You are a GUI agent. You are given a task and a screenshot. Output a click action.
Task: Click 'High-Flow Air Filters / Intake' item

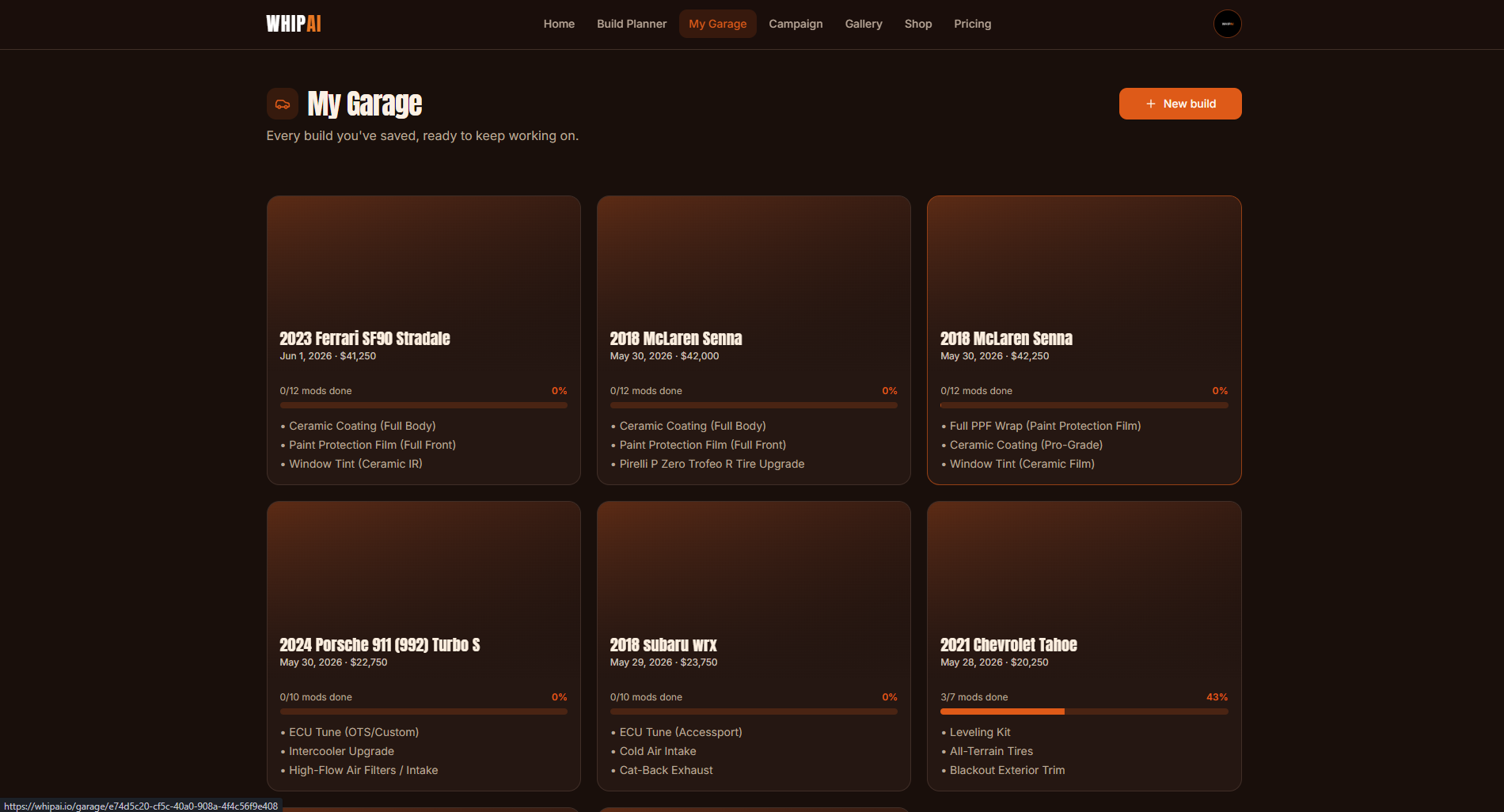[363, 770]
